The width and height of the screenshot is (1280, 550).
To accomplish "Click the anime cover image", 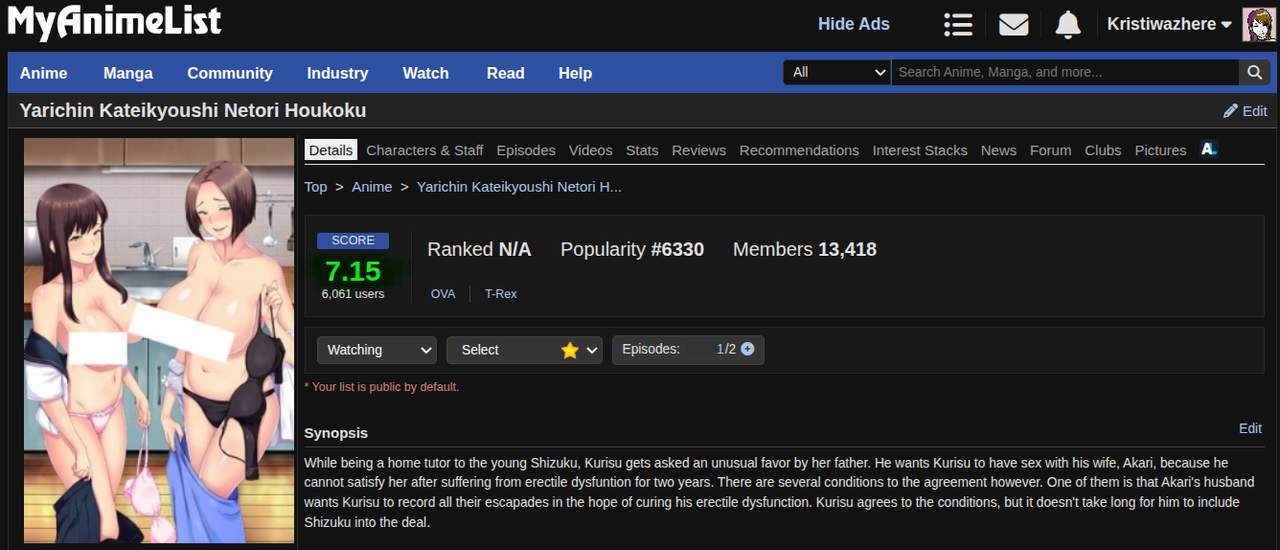I will point(159,341).
